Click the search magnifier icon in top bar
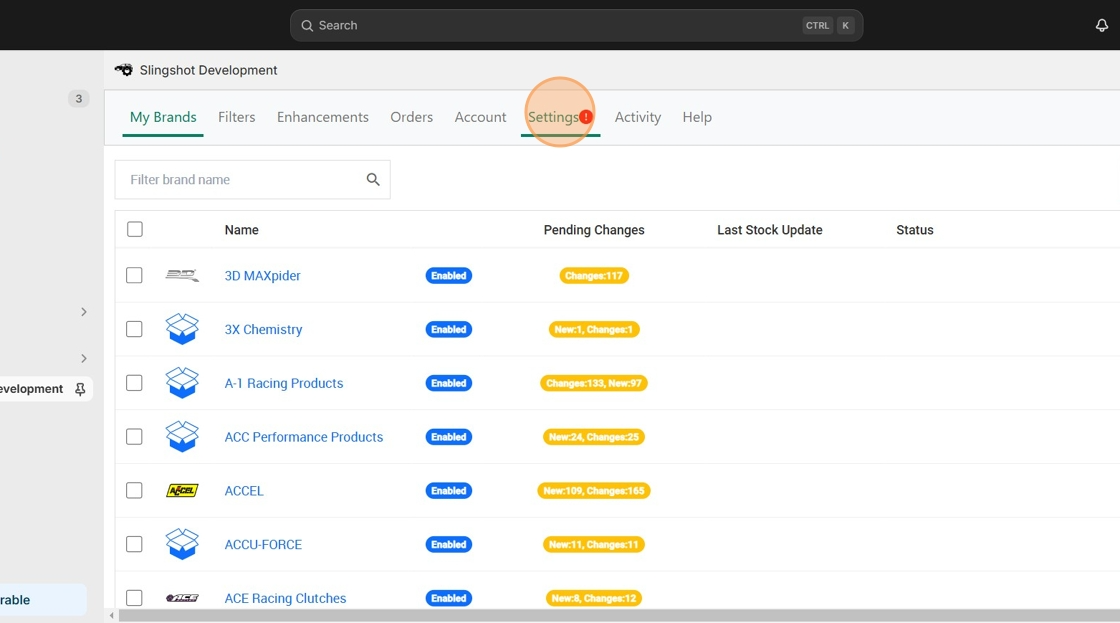Screen dimensions: 1120x623 pyautogui.click(x=307, y=26)
